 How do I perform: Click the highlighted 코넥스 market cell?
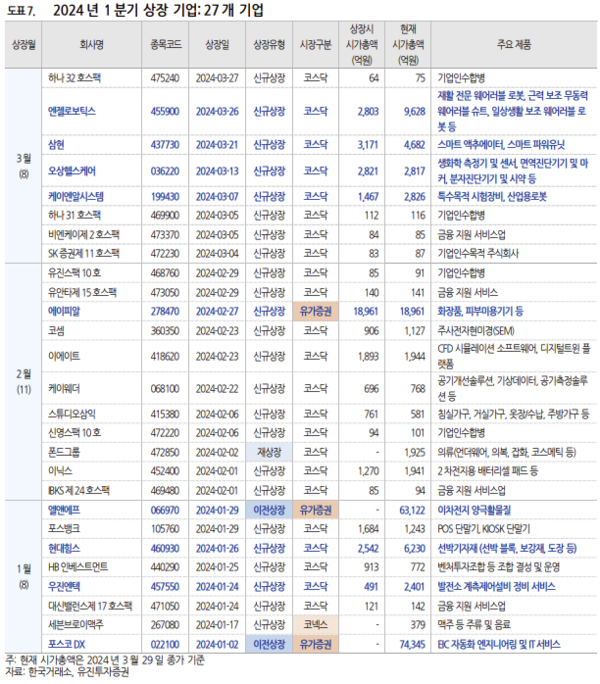coord(315,625)
